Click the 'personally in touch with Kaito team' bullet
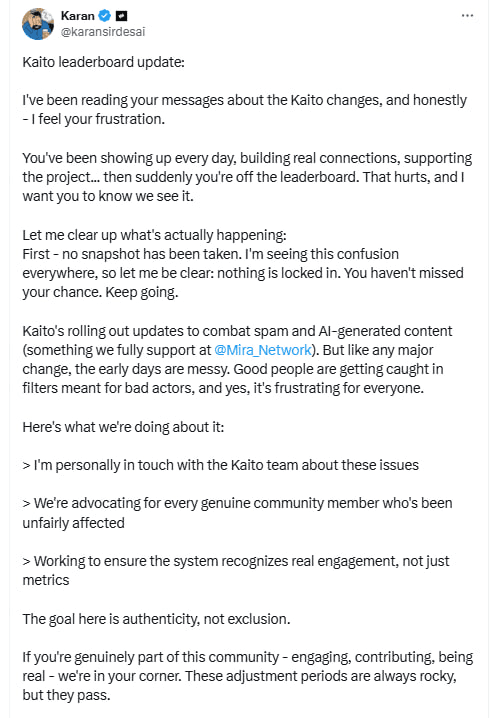This screenshot has width=503, height=718. 221,465
